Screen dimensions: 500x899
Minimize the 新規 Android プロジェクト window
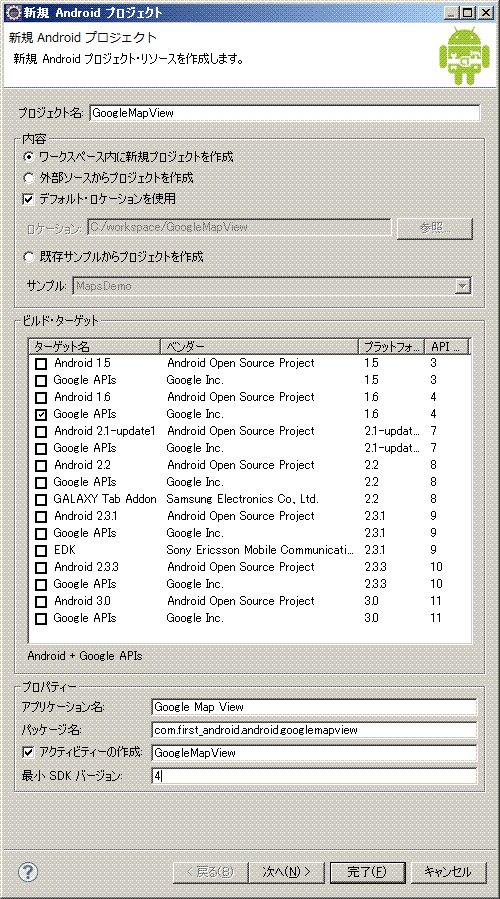(452, 13)
